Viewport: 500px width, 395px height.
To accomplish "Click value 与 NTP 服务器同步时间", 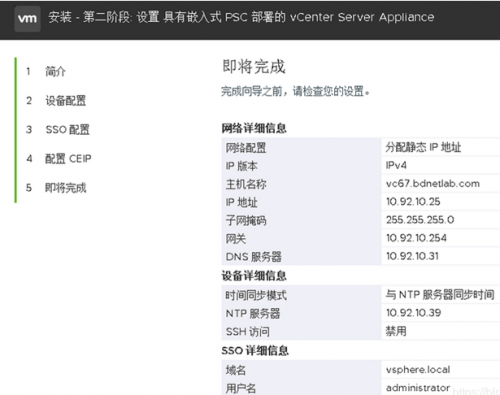I will tap(440, 294).
